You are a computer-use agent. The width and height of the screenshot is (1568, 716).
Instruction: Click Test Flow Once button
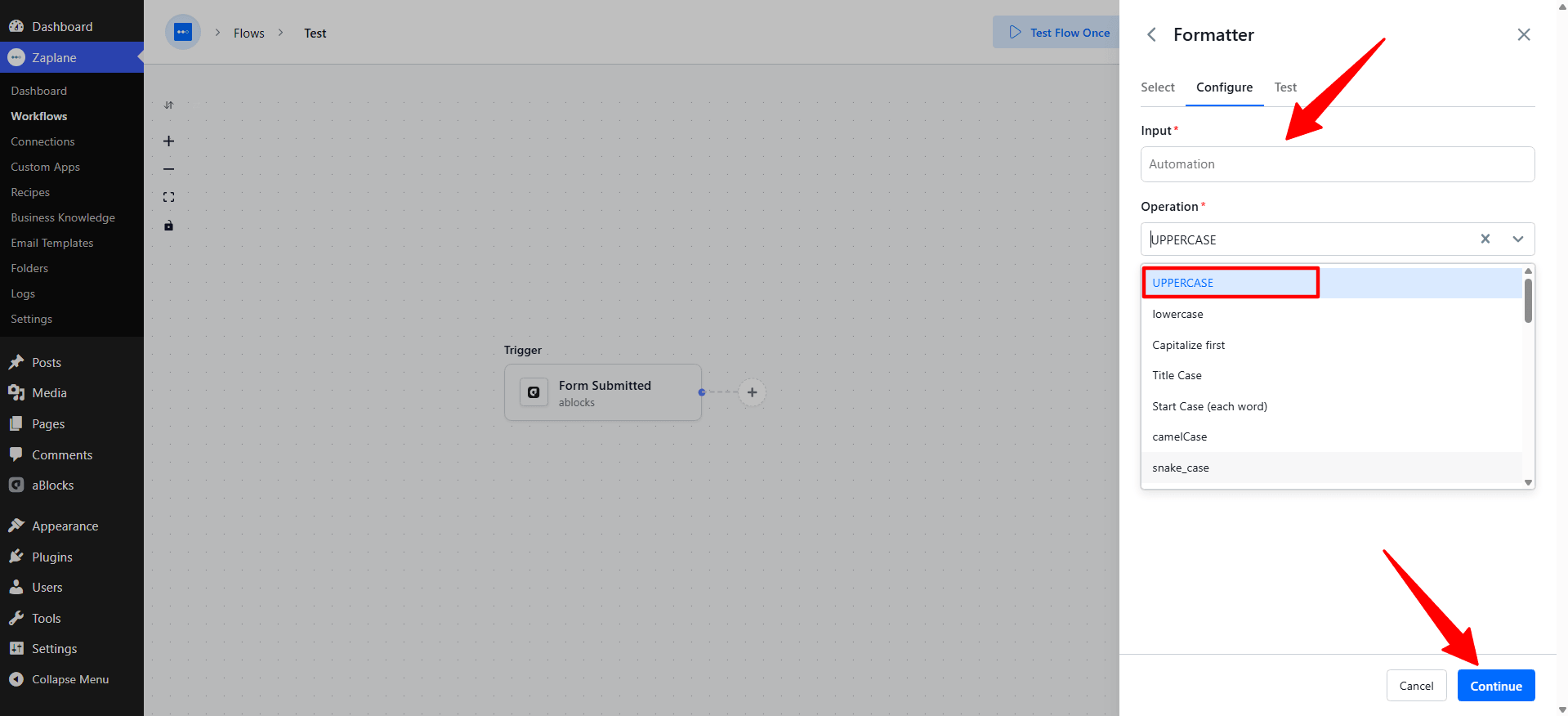tap(1057, 33)
